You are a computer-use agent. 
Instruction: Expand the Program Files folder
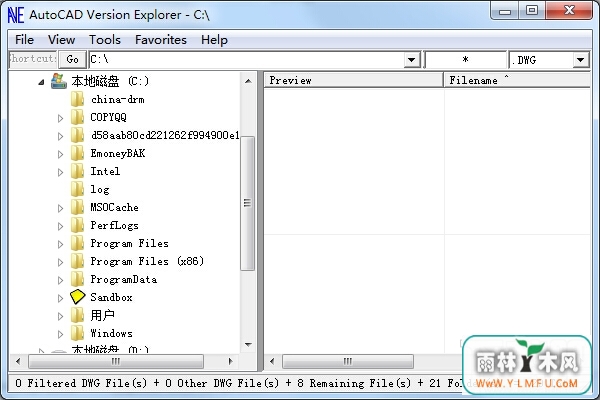point(60,244)
